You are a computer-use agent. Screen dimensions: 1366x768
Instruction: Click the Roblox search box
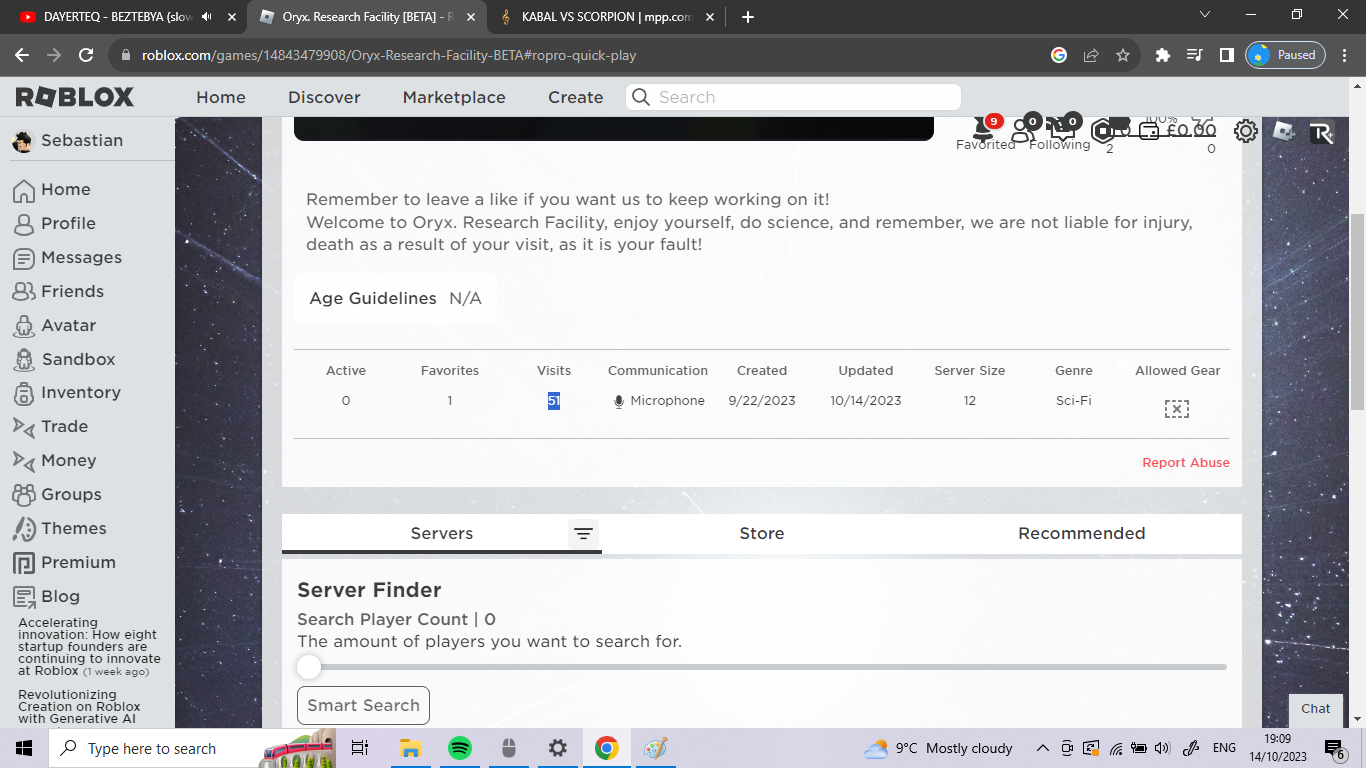pos(793,97)
